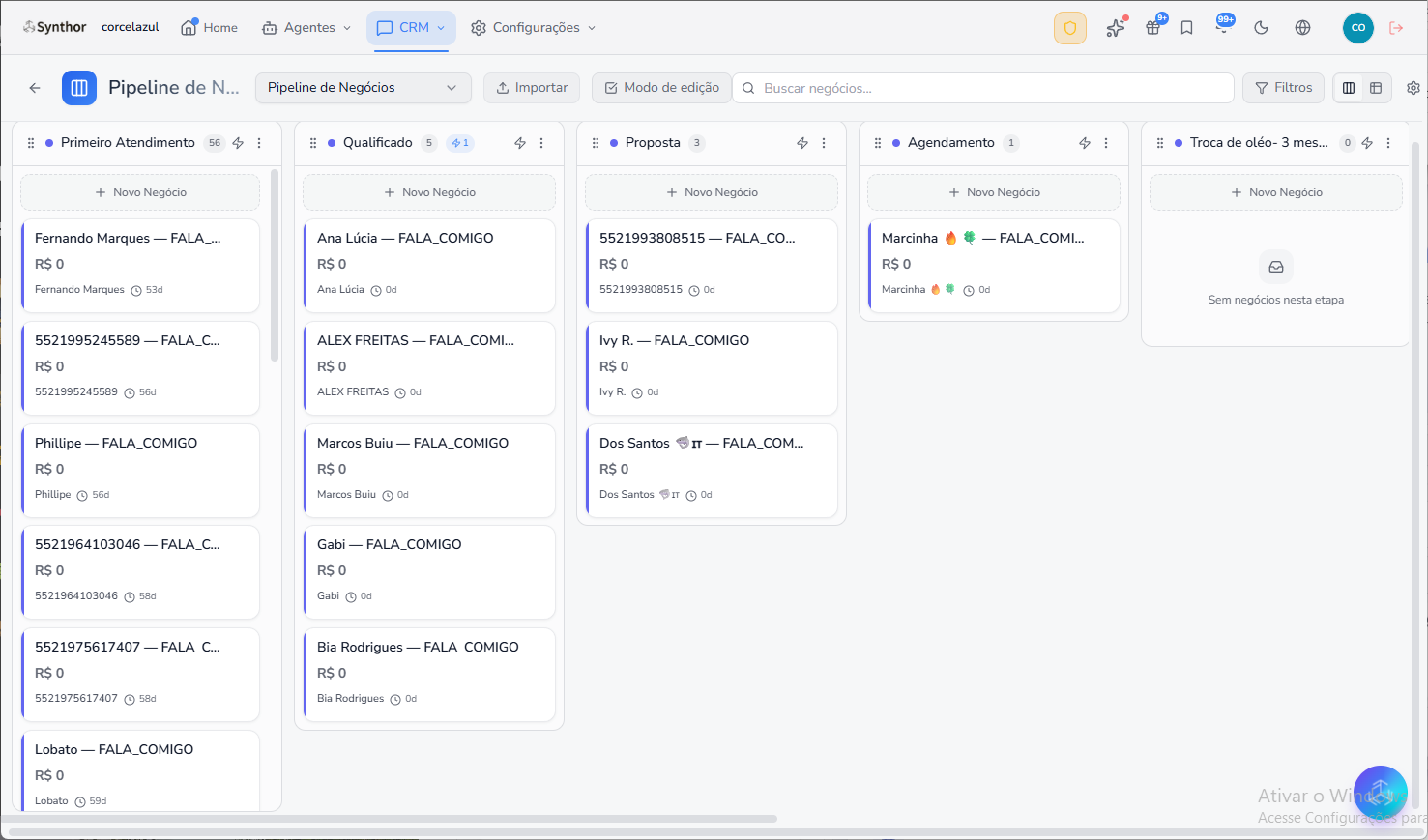Screen dimensions: 1428x840
Task: Open the gift icon with 9+ badge
Action: coord(1153,28)
